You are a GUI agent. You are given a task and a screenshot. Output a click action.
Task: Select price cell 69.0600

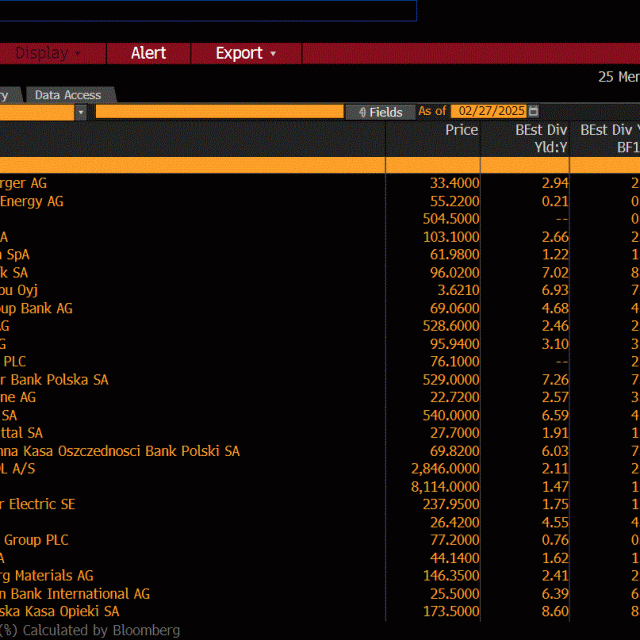point(454,308)
